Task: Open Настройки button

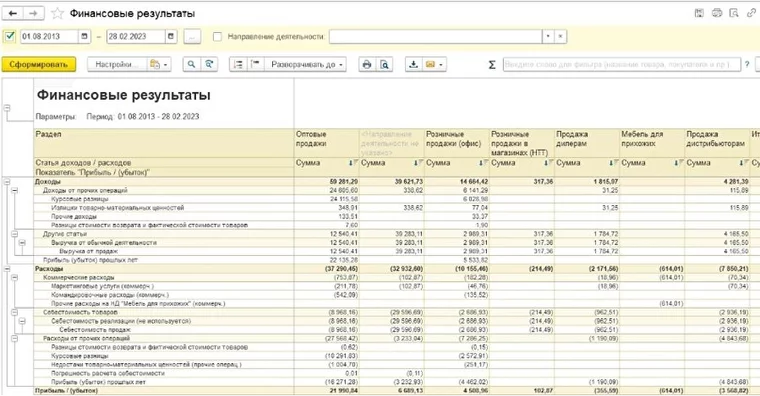Action: [117, 64]
